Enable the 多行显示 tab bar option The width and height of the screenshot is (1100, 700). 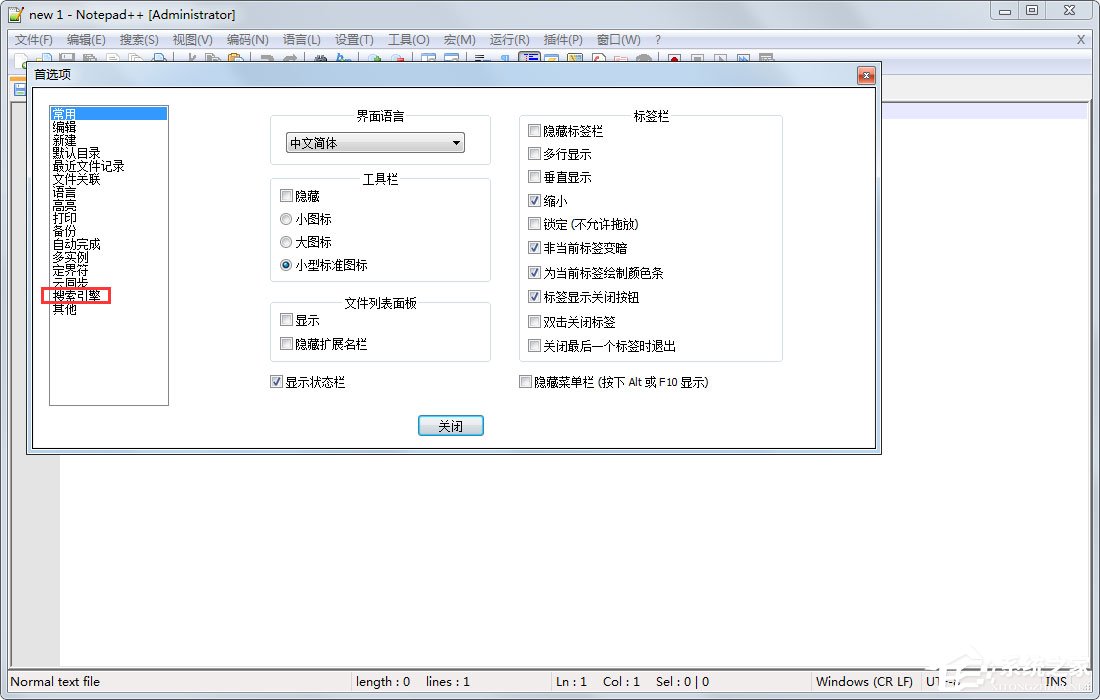[x=535, y=154]
